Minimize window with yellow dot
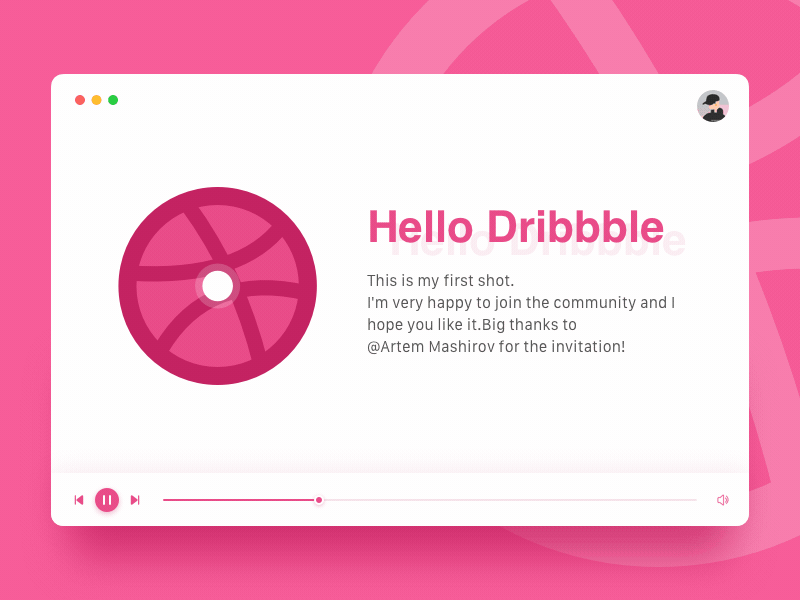Image resolution: width=800 pixels, height=600 pixels. point(96,100)
